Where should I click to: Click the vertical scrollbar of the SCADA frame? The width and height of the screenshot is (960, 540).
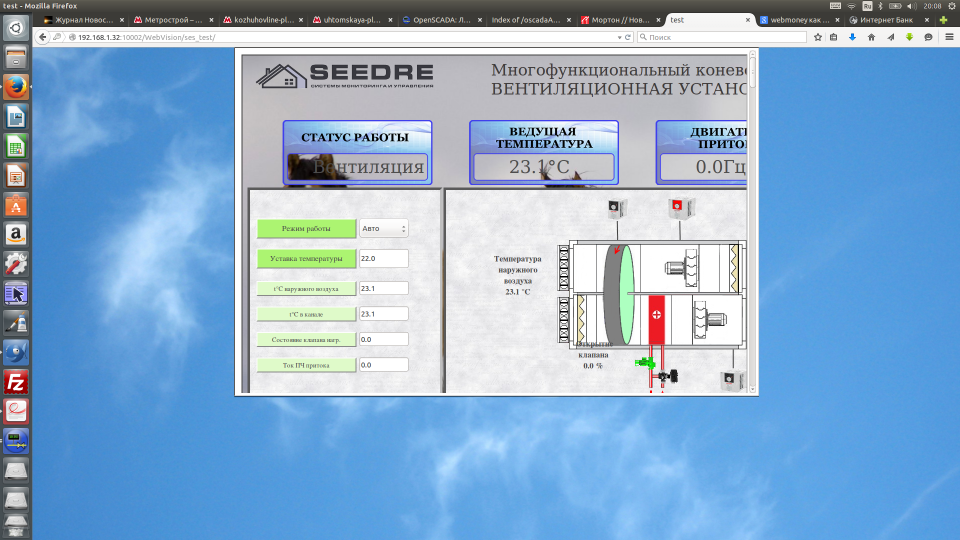click(753, 220)
